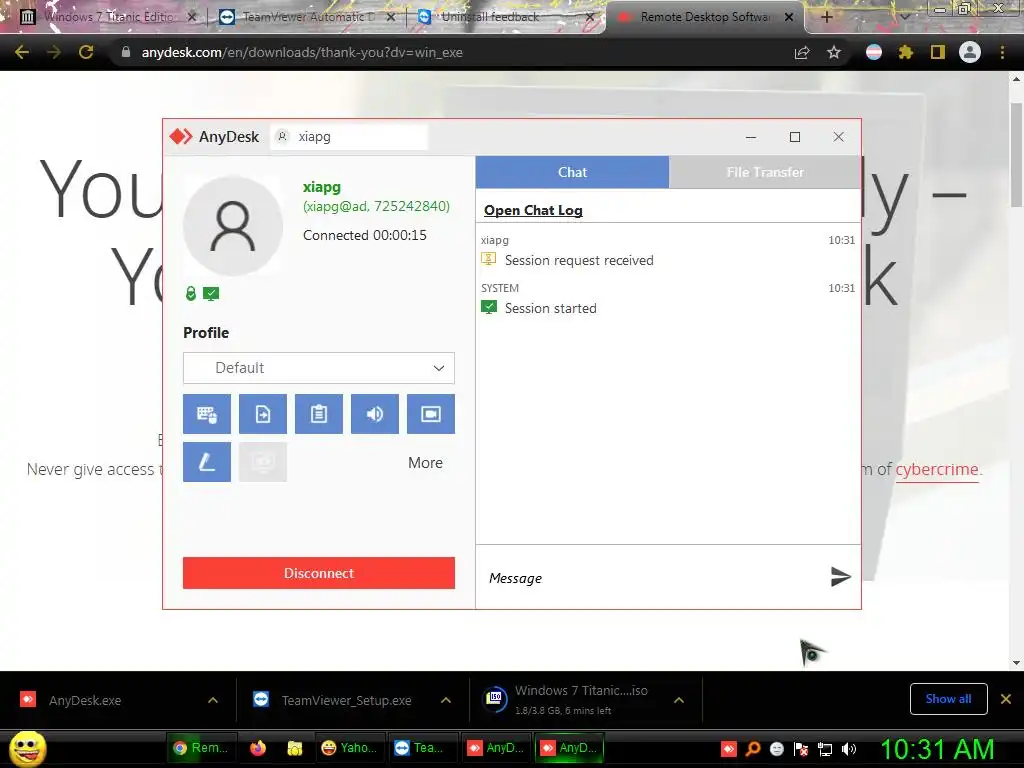Close the Remote Desktop Software tab
The image size is (1024, 768).
point(789,17)
